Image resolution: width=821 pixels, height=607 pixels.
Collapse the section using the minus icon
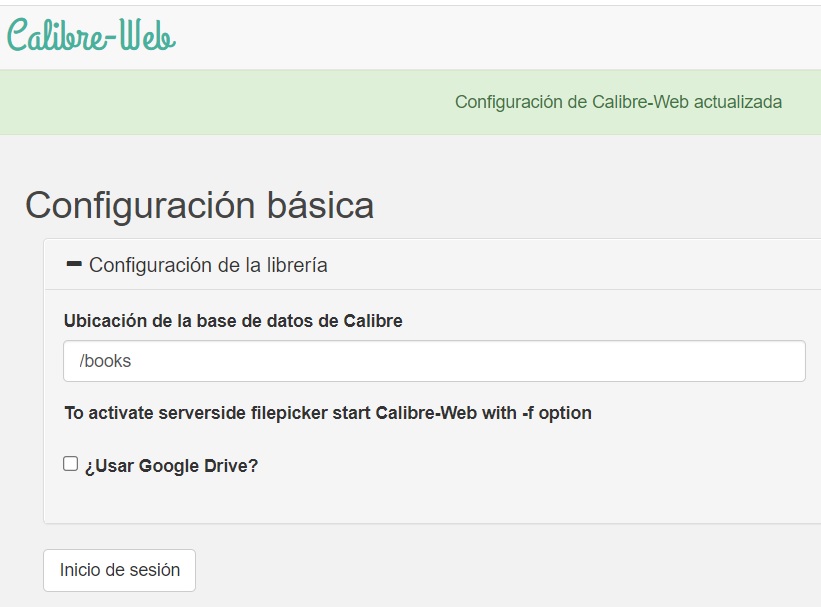coord(73,264)
